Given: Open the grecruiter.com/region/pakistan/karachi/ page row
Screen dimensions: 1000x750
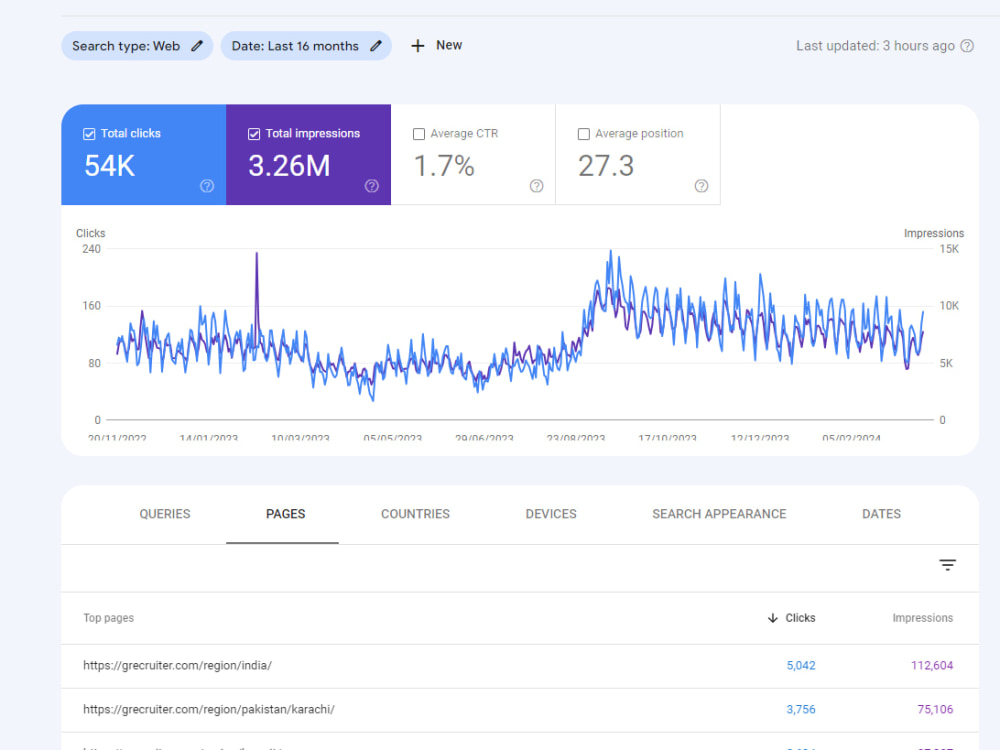Looking at the screenshot, I should coord(520,710).
